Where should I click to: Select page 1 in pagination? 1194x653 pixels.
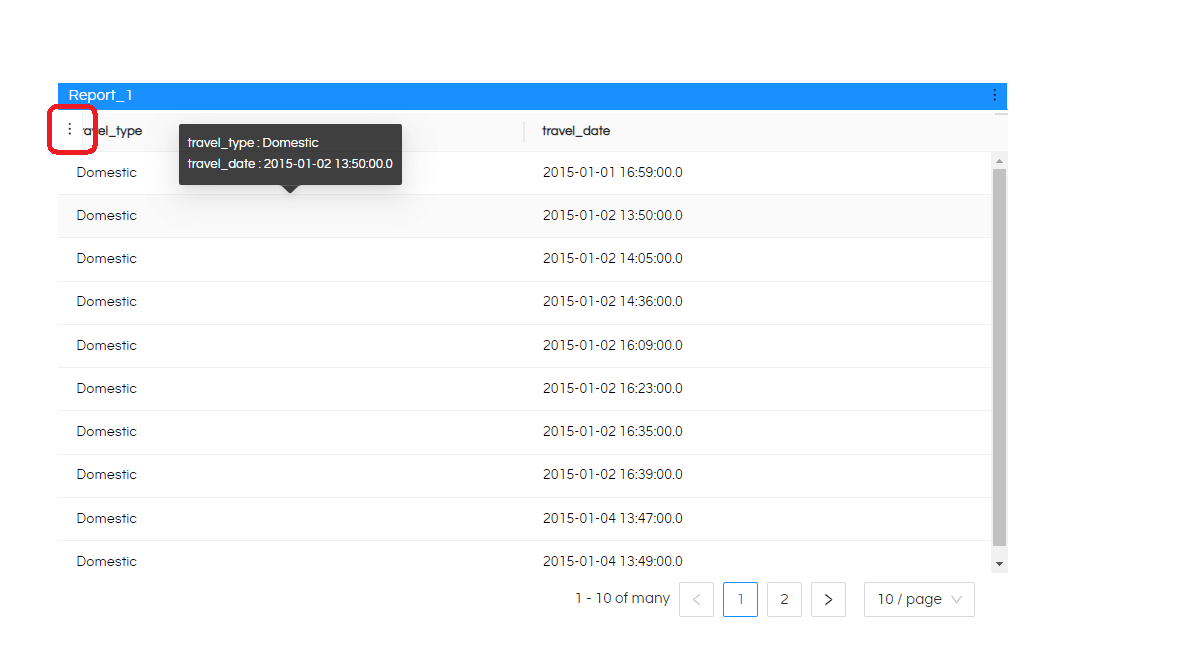pos(740,599)
